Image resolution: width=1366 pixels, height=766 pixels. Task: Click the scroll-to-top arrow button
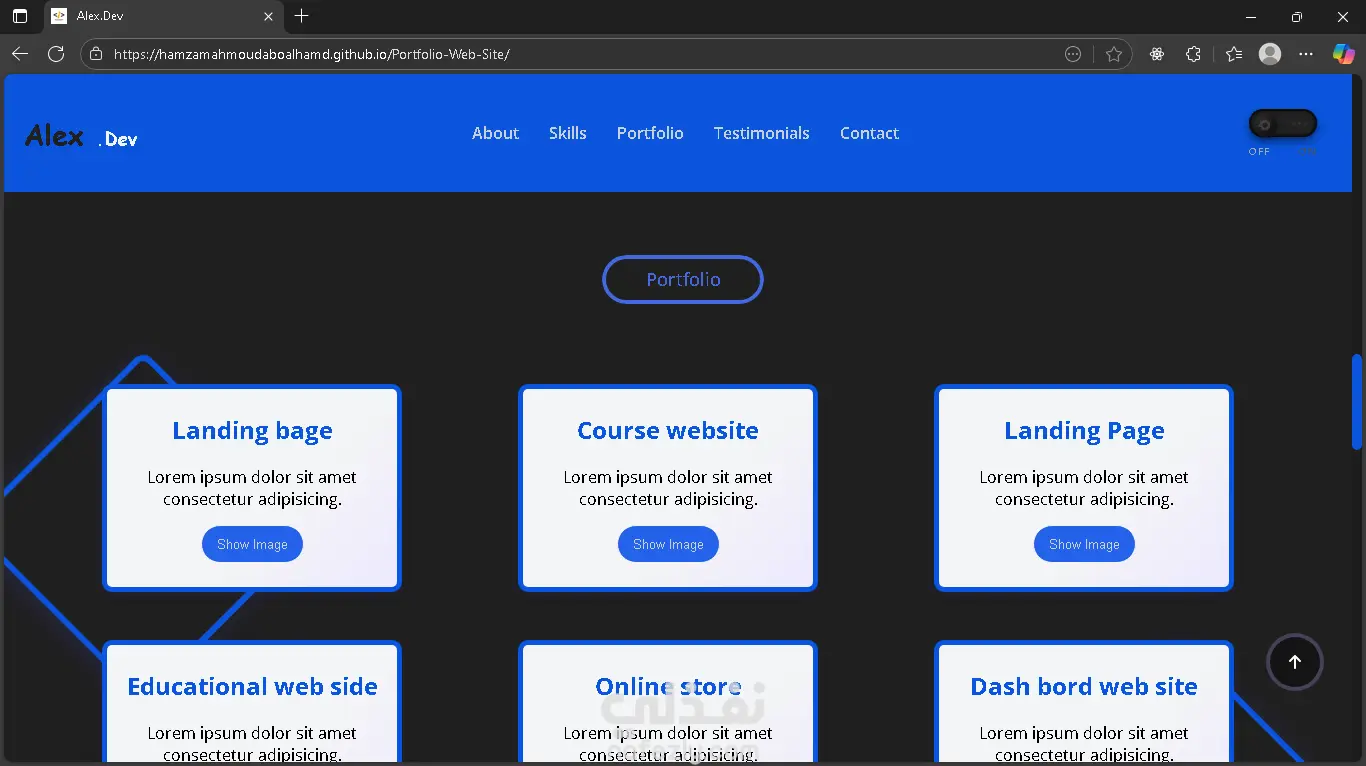click(x=1294, y=662)
